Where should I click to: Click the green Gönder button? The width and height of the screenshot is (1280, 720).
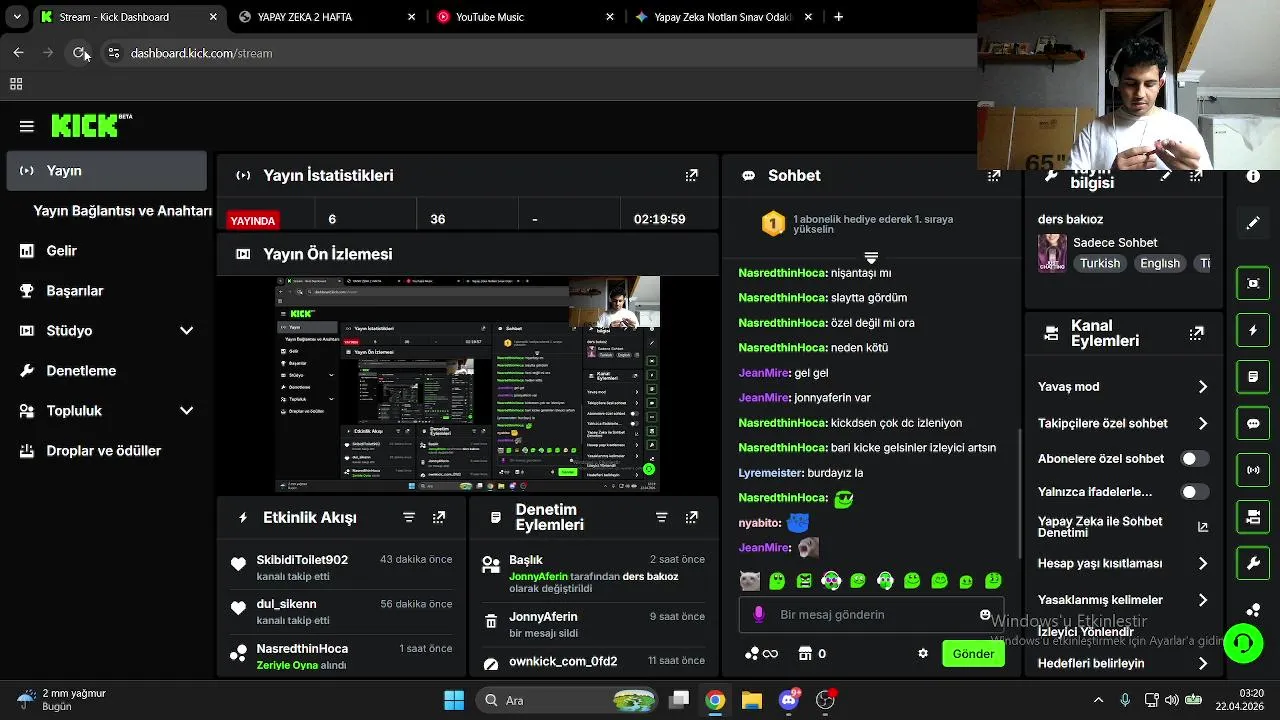tap(973, 654)
